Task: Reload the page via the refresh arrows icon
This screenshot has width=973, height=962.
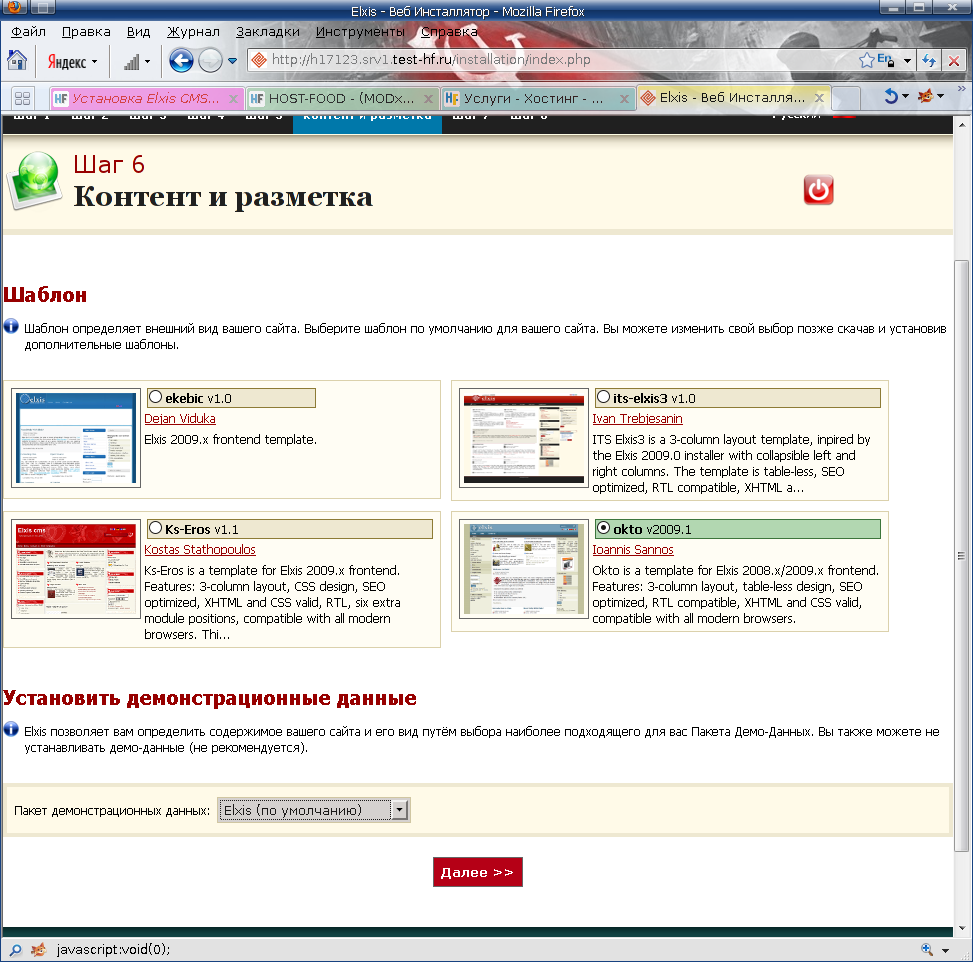Action: [929, 61]
